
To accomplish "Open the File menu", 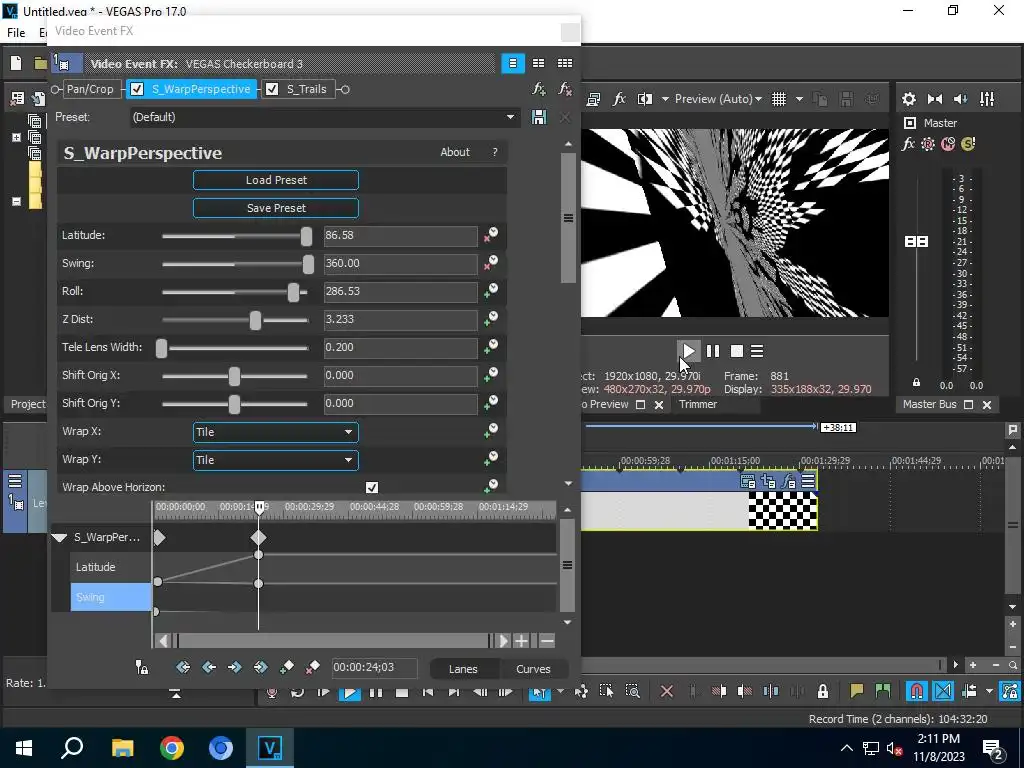I will [x=16, y=33].
